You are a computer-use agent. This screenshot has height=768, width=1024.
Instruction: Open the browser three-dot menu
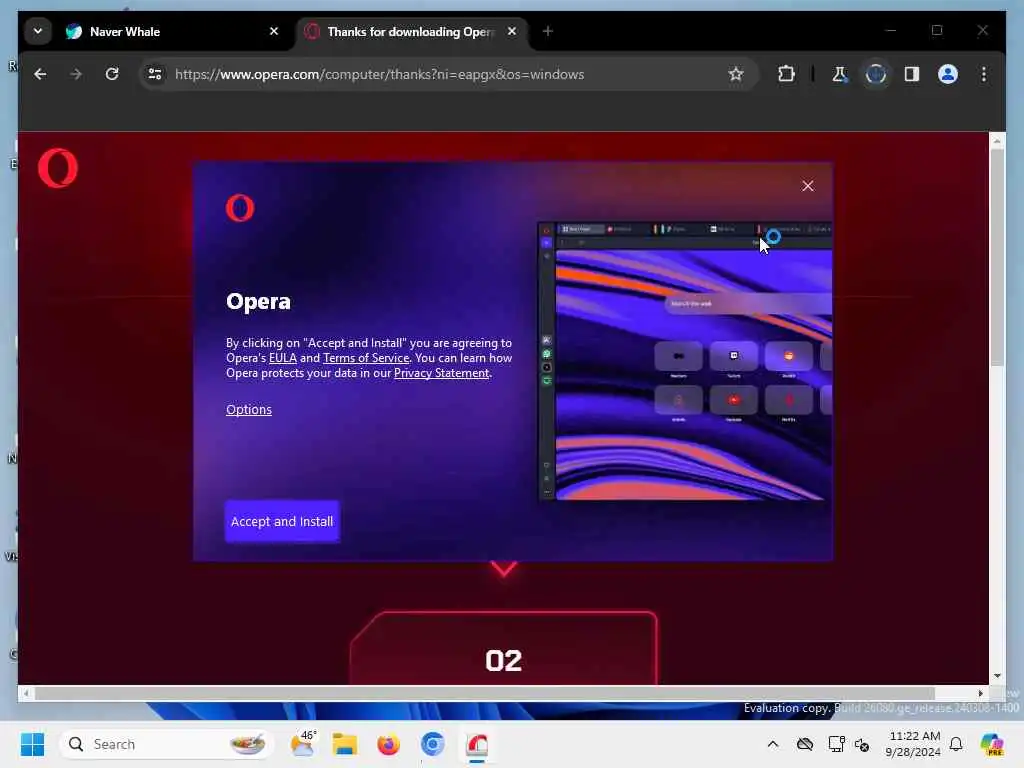[x=984, y=74]
